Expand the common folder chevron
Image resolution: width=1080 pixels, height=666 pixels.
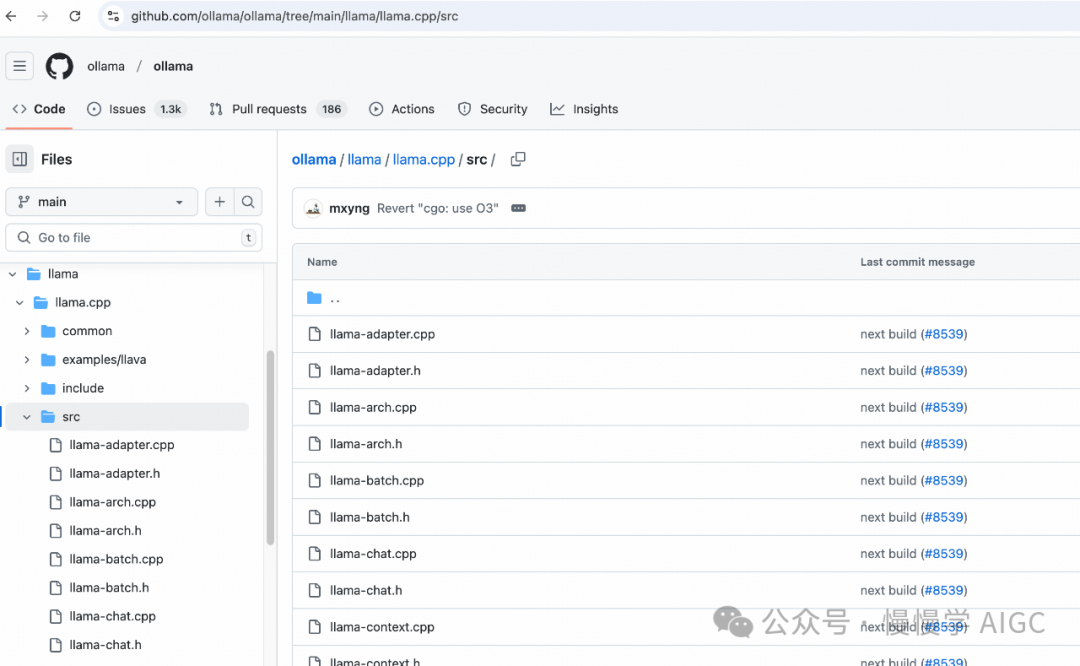[27, 331]
